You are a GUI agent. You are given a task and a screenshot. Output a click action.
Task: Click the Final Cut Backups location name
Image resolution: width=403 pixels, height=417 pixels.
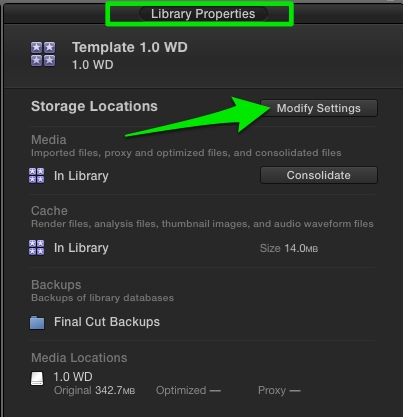click(x=107, y=322)
